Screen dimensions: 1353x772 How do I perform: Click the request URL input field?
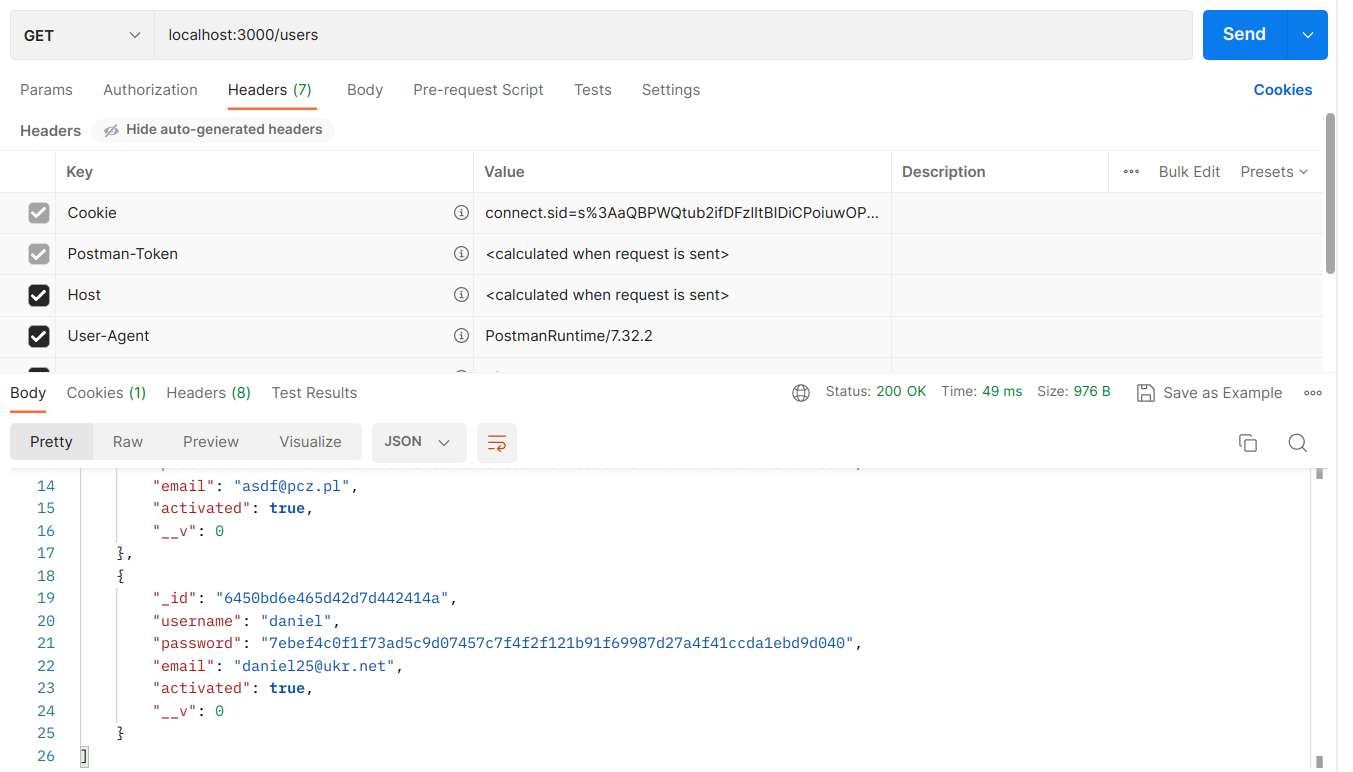[x=672, y=36]
